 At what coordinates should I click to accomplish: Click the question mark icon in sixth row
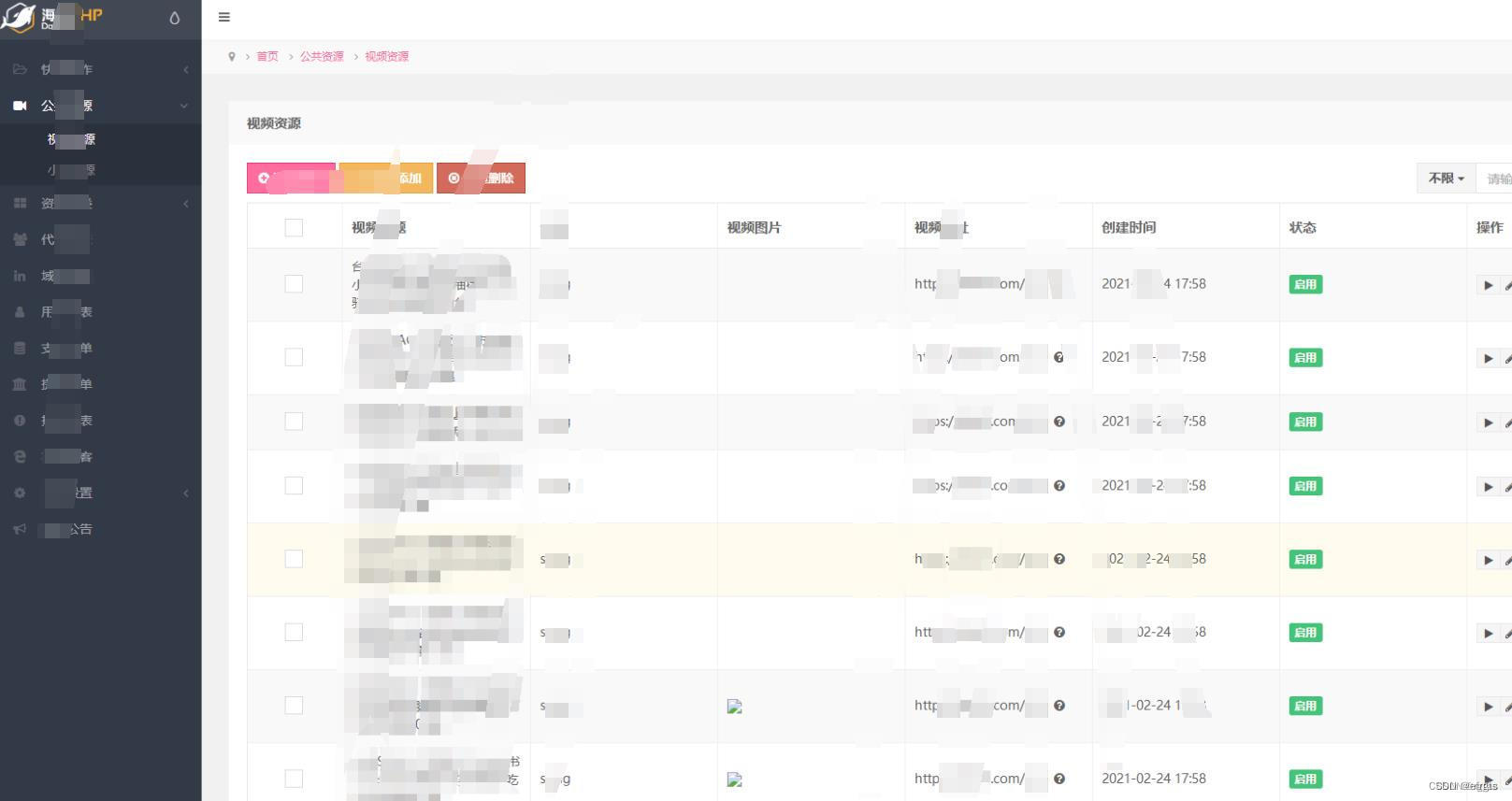[x=1058, y=633]
